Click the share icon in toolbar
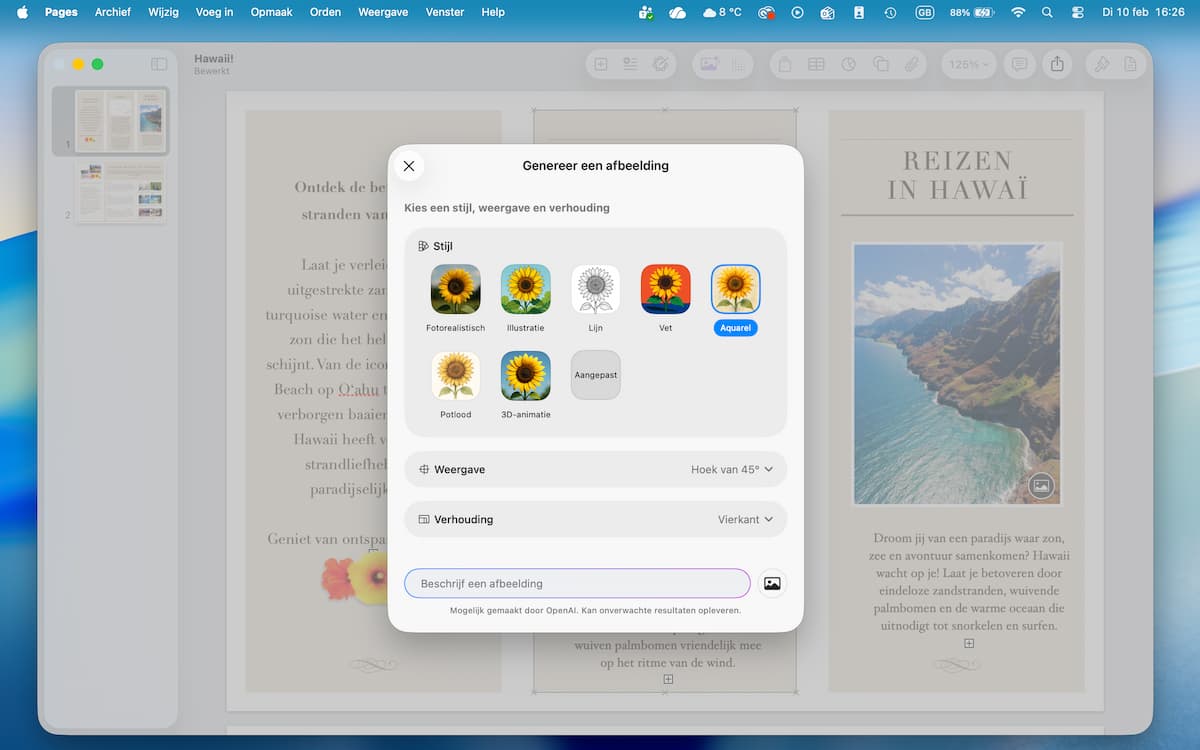 pos(1057,64)
